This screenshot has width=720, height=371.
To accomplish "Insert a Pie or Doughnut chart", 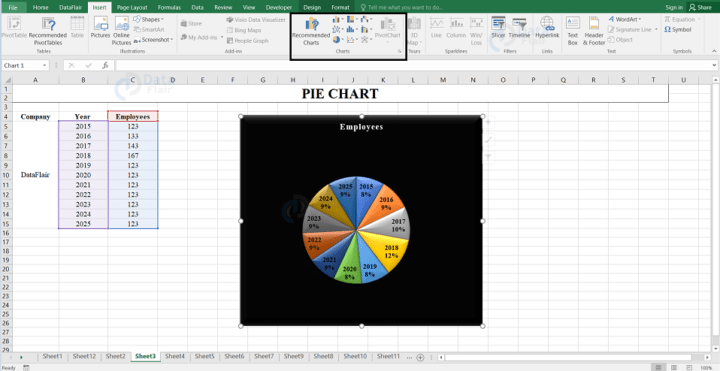I will pos(338,39).
